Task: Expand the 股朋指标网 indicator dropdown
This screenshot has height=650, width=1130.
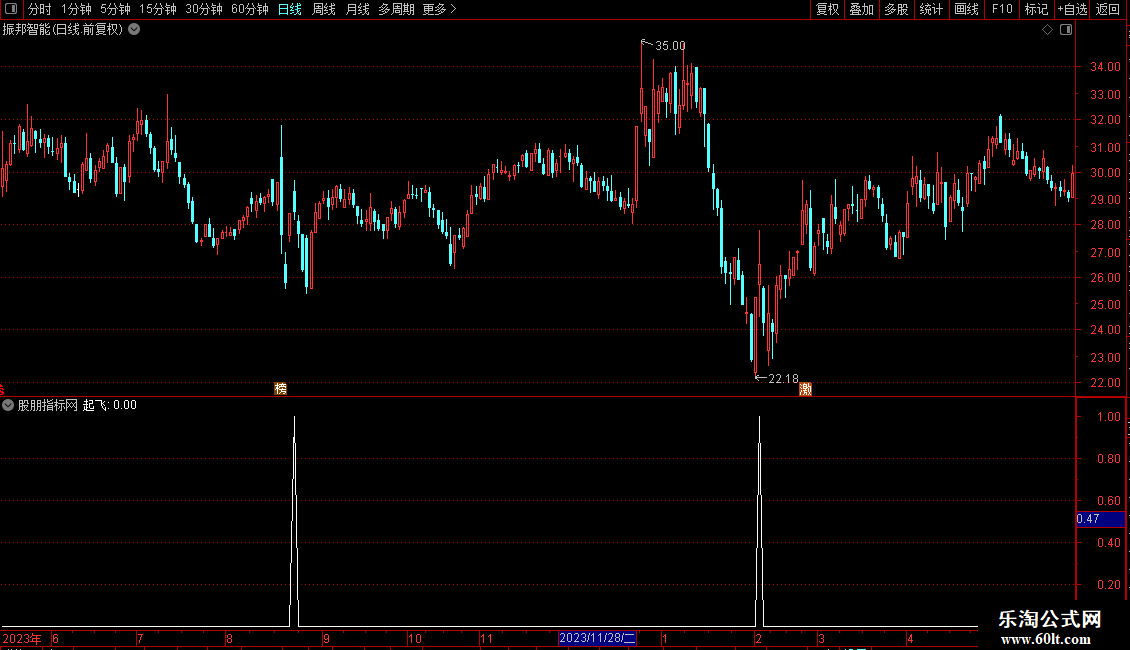Action: pos(8,405)
